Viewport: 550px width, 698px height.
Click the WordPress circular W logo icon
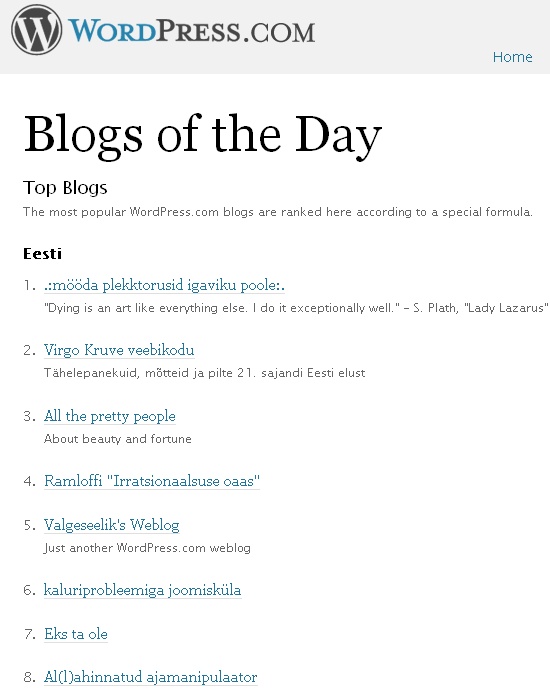pos(36,30)
